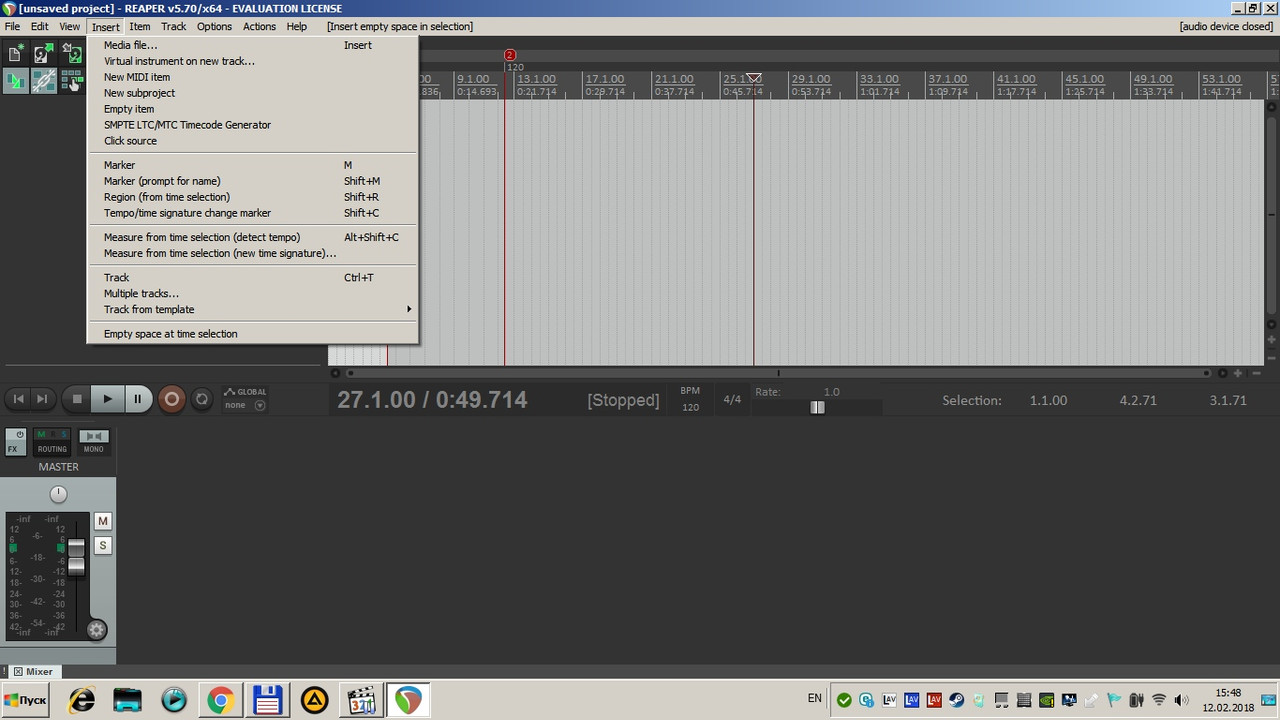Click the Record transport button

click(x=171, y=399)
